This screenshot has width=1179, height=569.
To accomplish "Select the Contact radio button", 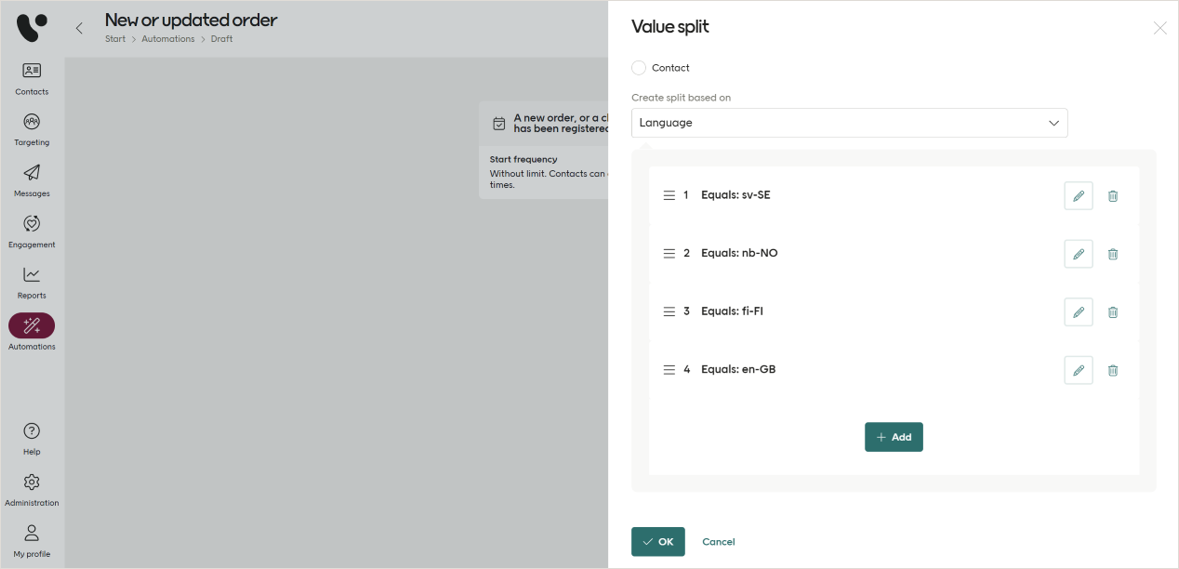I will 638,68.
